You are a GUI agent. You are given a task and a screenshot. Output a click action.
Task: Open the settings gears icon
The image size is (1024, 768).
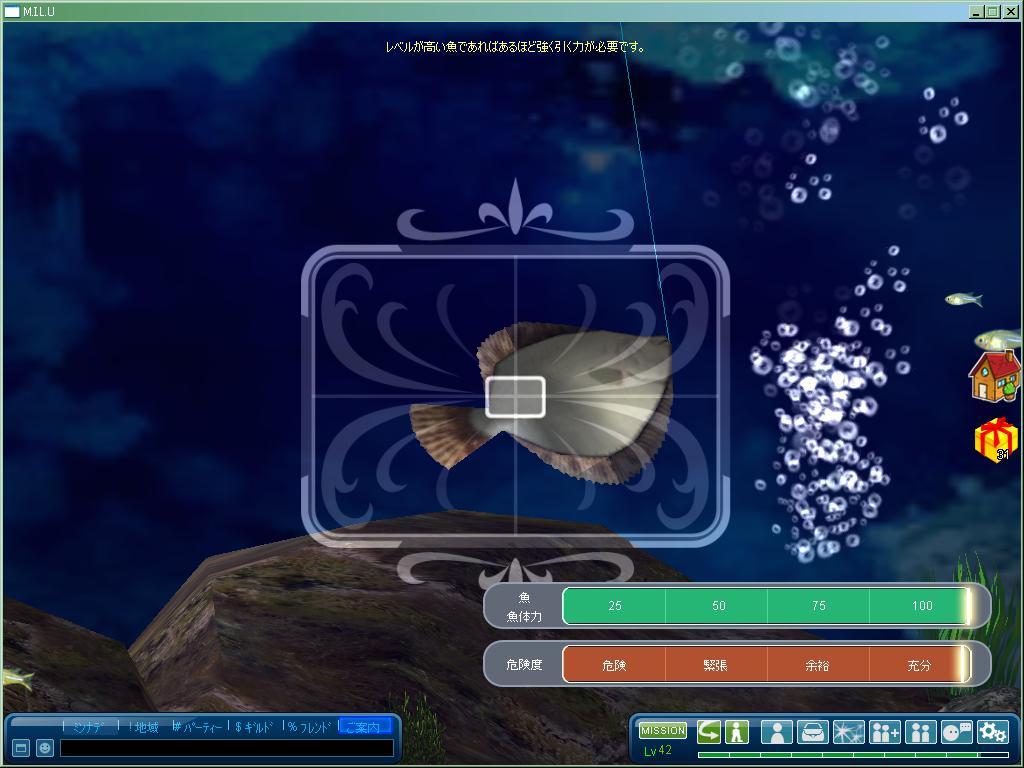[x=992, y=732]
